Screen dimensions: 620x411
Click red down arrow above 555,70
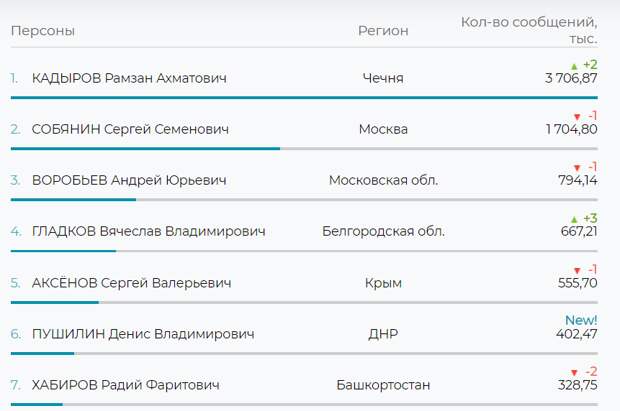coord(577,271)
